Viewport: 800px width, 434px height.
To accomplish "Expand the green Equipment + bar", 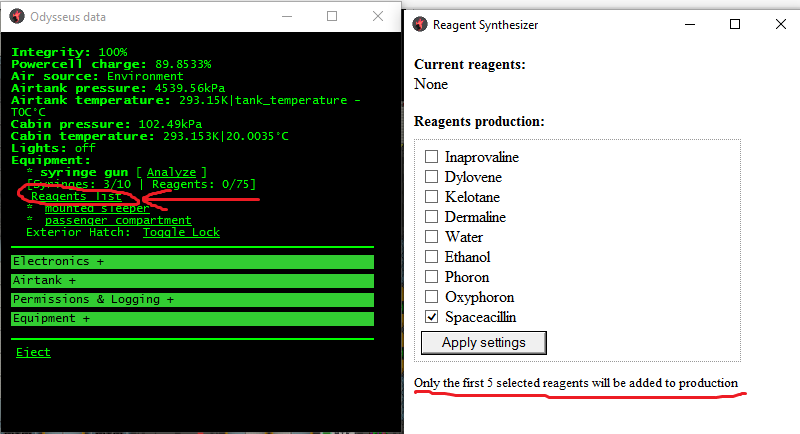I will tap(192, 319).
